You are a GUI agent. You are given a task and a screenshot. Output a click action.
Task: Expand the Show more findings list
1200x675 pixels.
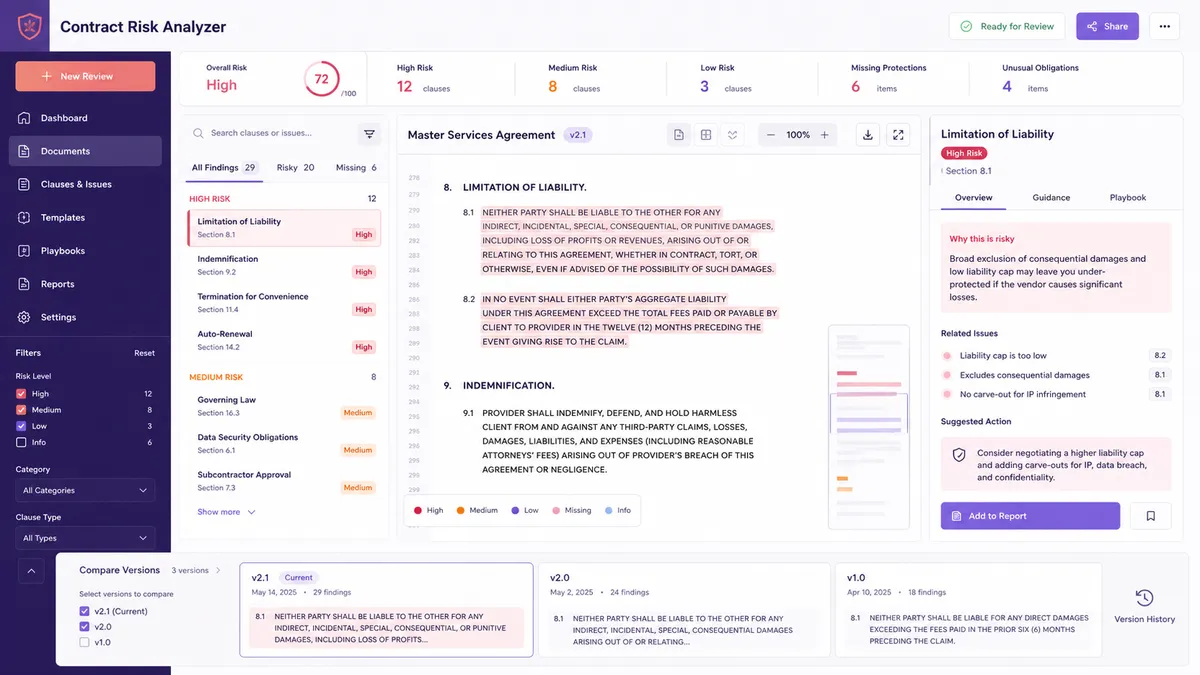[226, 512]
